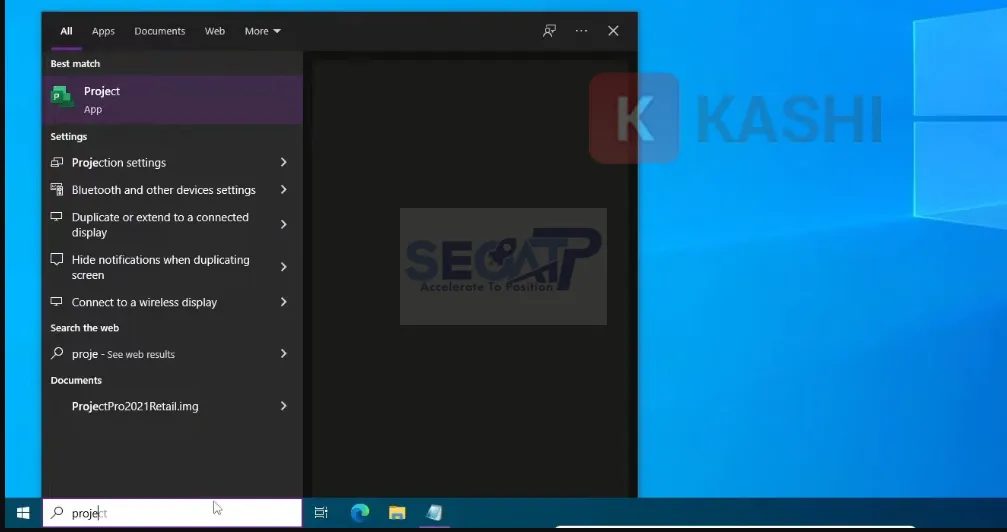Screen dimensions: 1007x532
Task: Open ProjectPro2021Retail.img document
Action: (x=172, y=406)
